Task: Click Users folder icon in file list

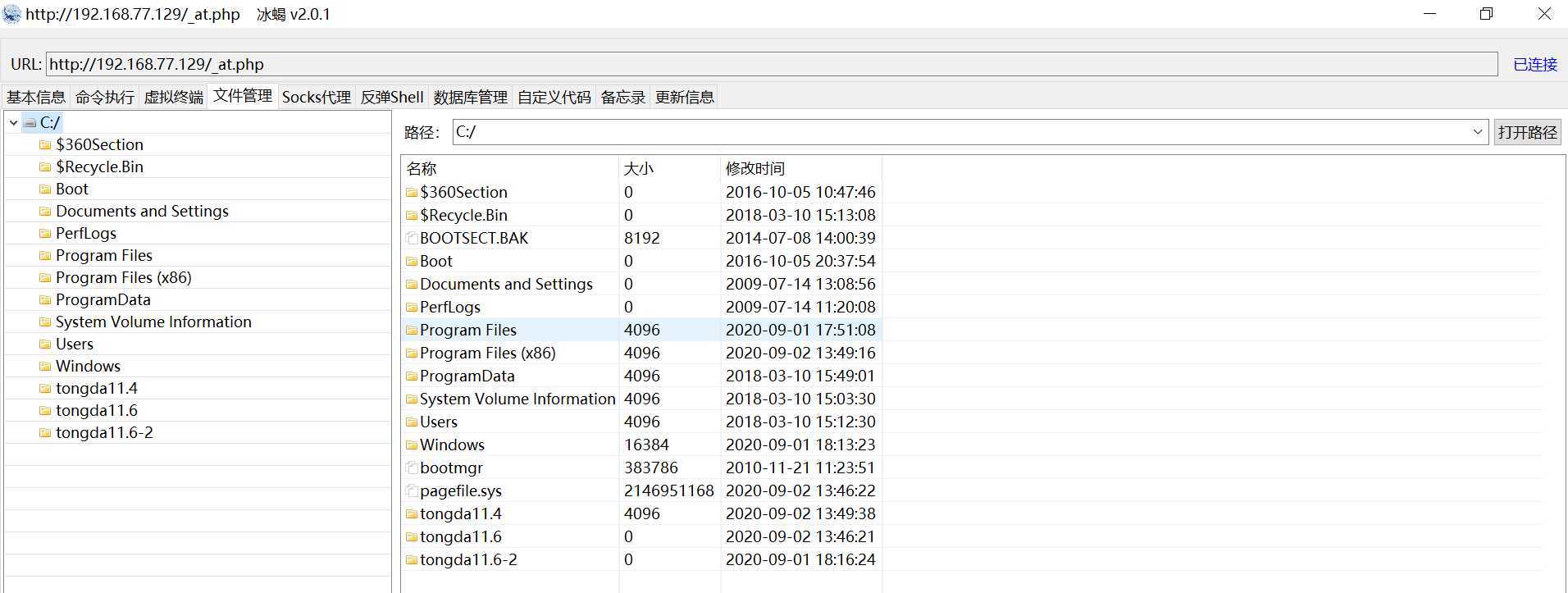Action: pos(412,422)
